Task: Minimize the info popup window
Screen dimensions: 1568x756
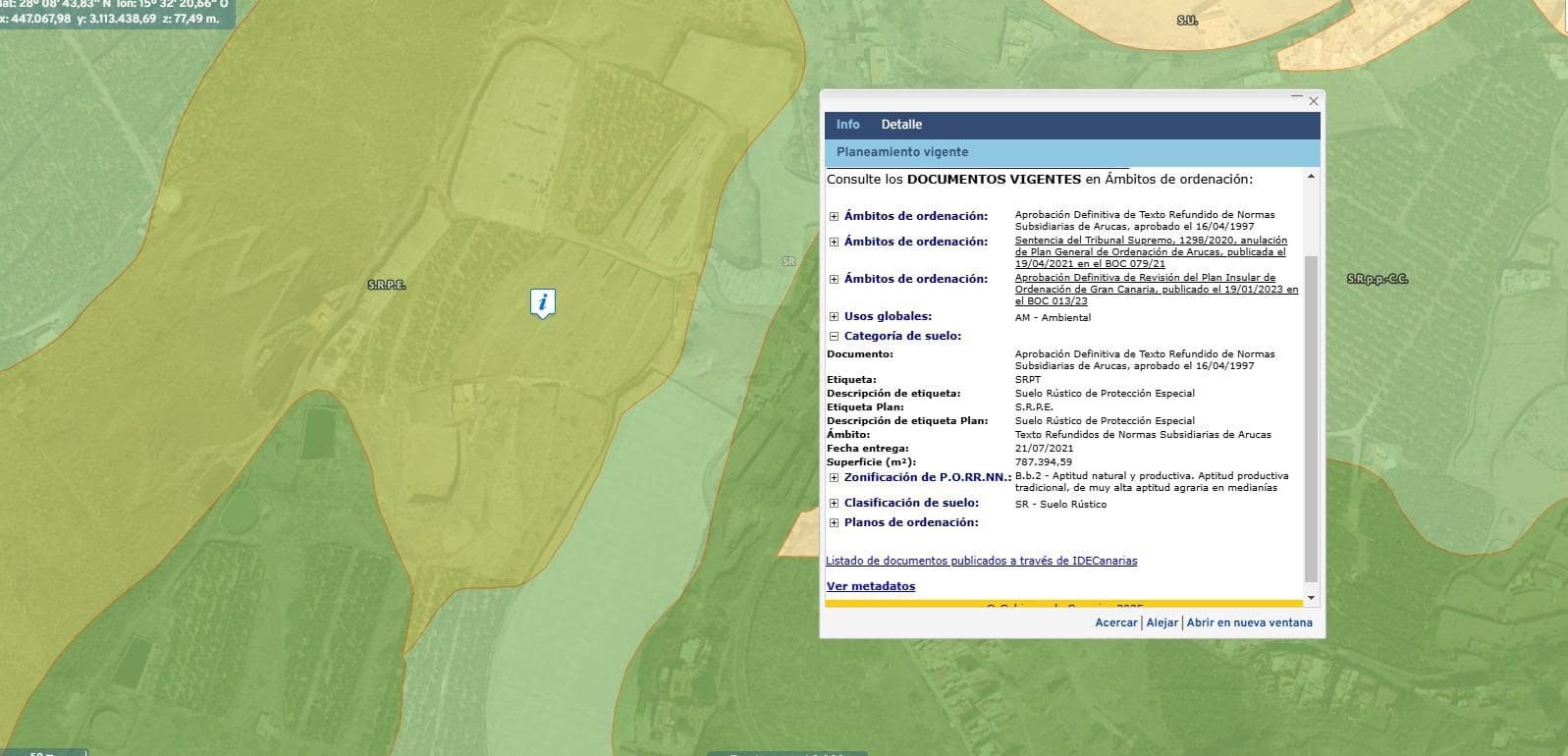Action: 1296,99
